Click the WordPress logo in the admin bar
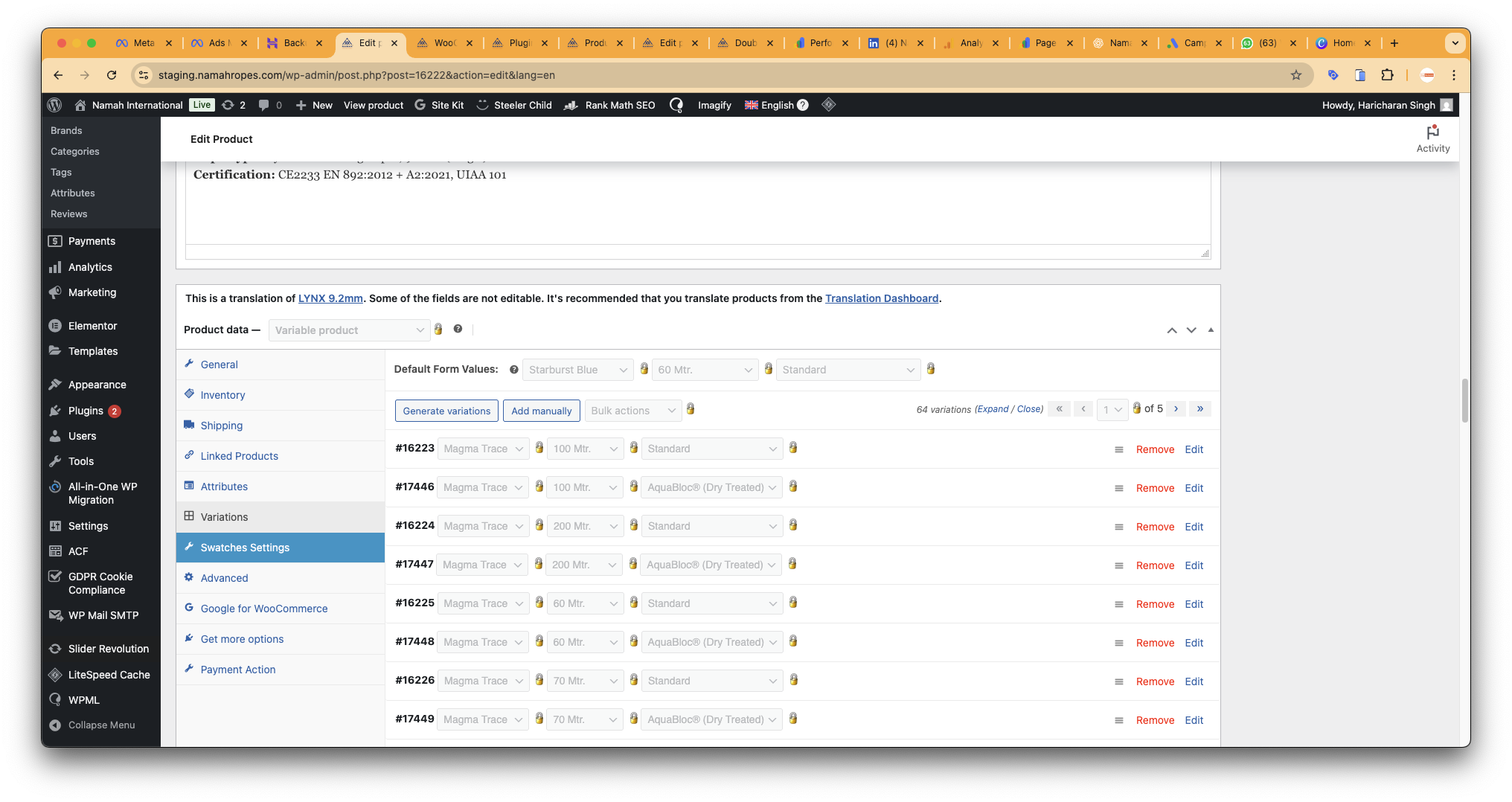Image resolution: width=1512 pixels, height=802 pixels. click(x=54, y=105)
